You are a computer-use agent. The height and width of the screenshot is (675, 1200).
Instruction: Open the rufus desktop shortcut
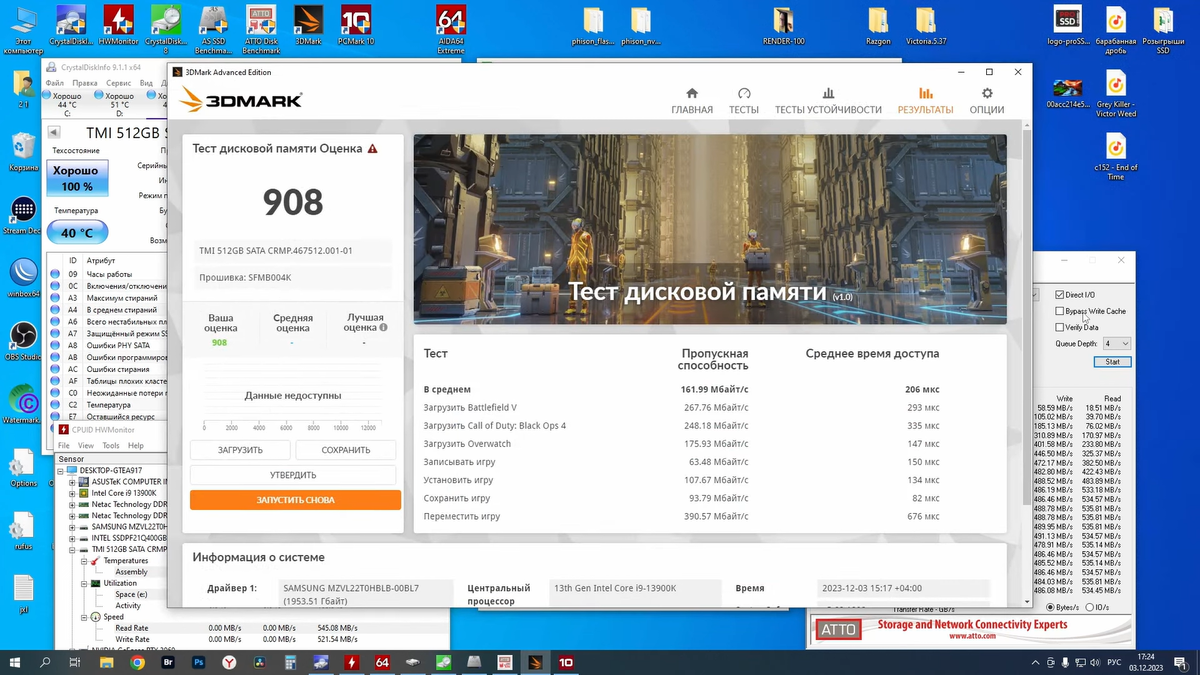(x=23, y=530)
